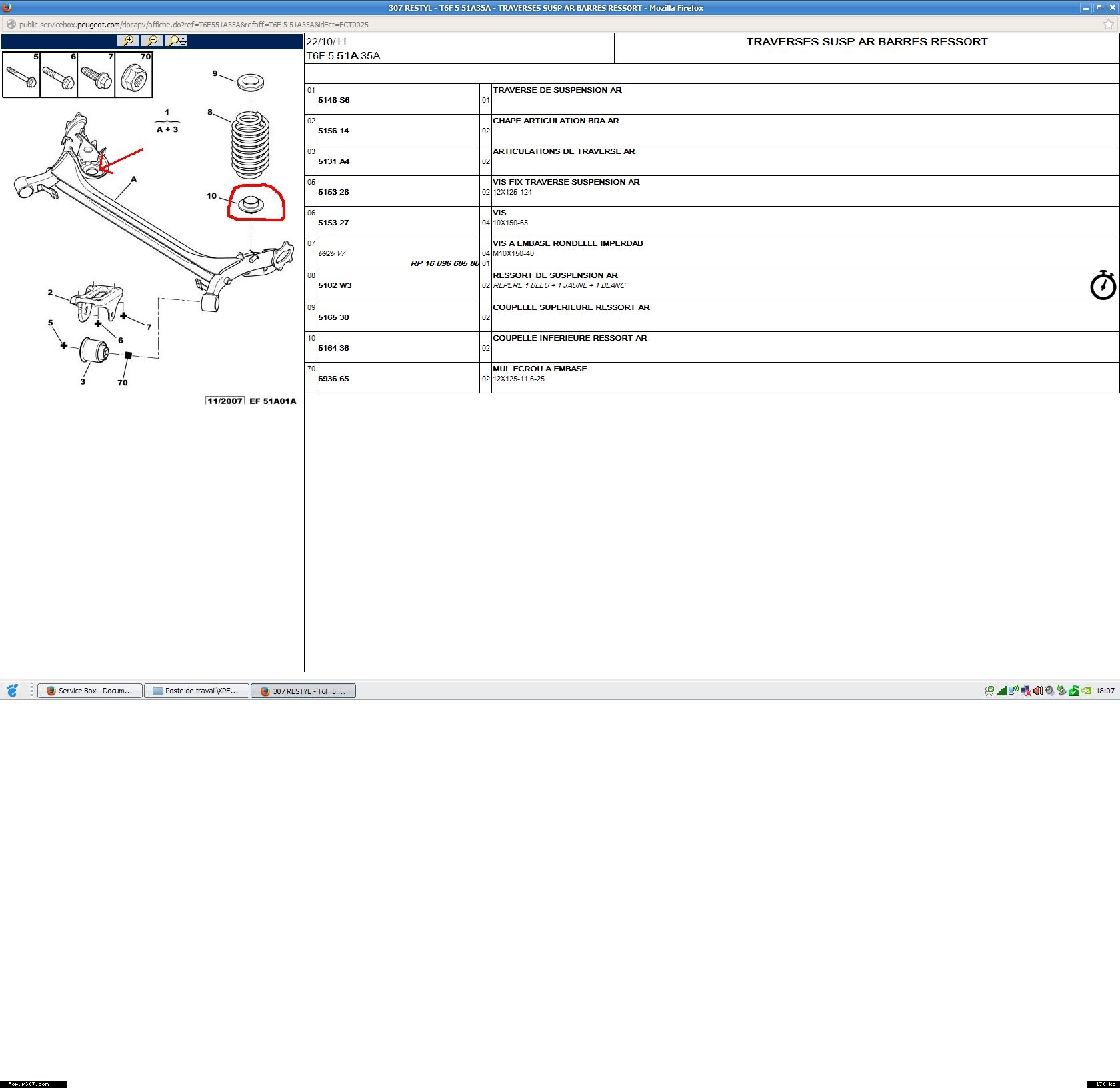This screenshot has height=1088, width=1120.
Task: Open the red speaker volume tray icon
Action: [1037, 691]
